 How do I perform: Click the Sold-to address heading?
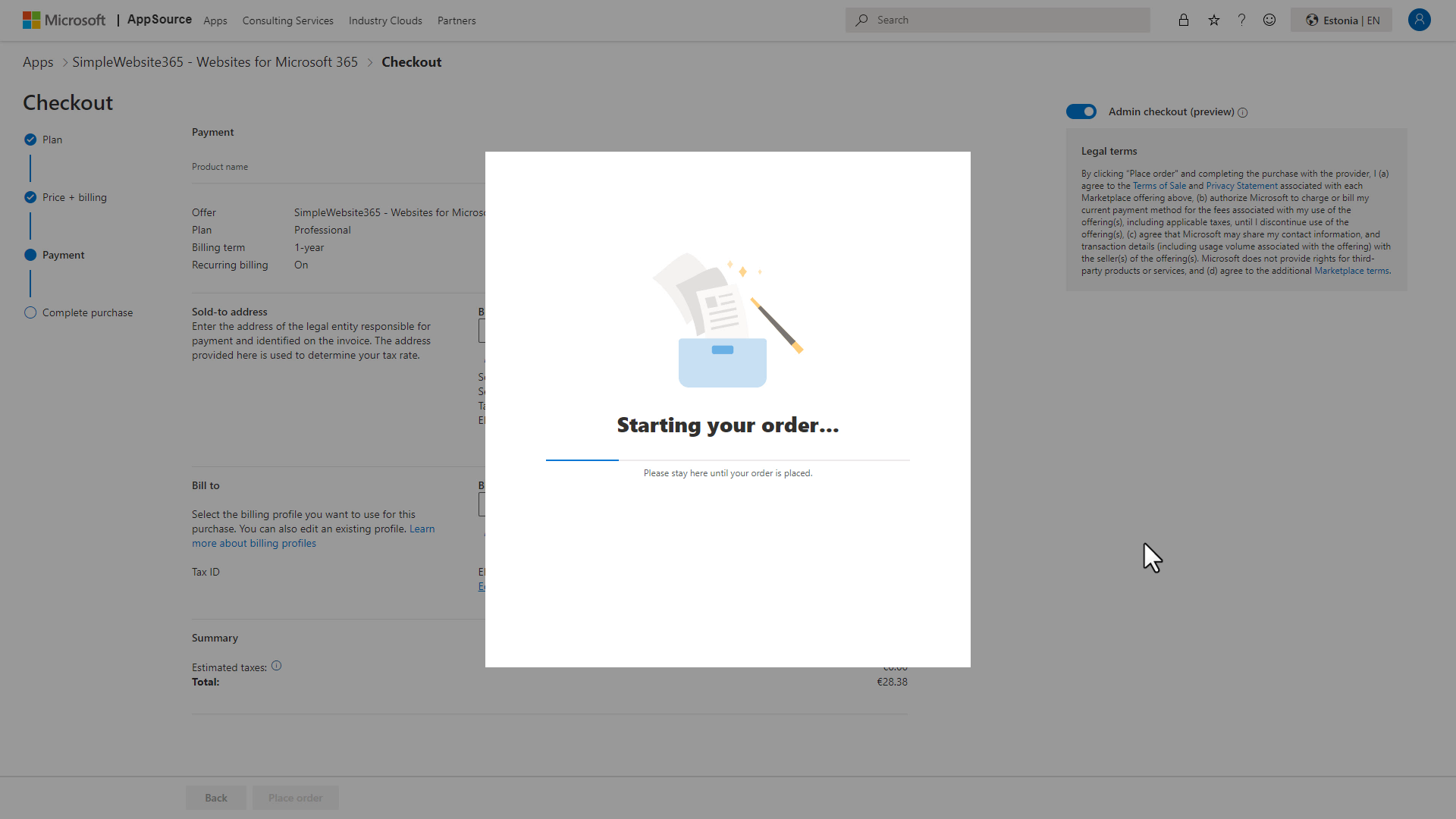(x=229, y=312)
